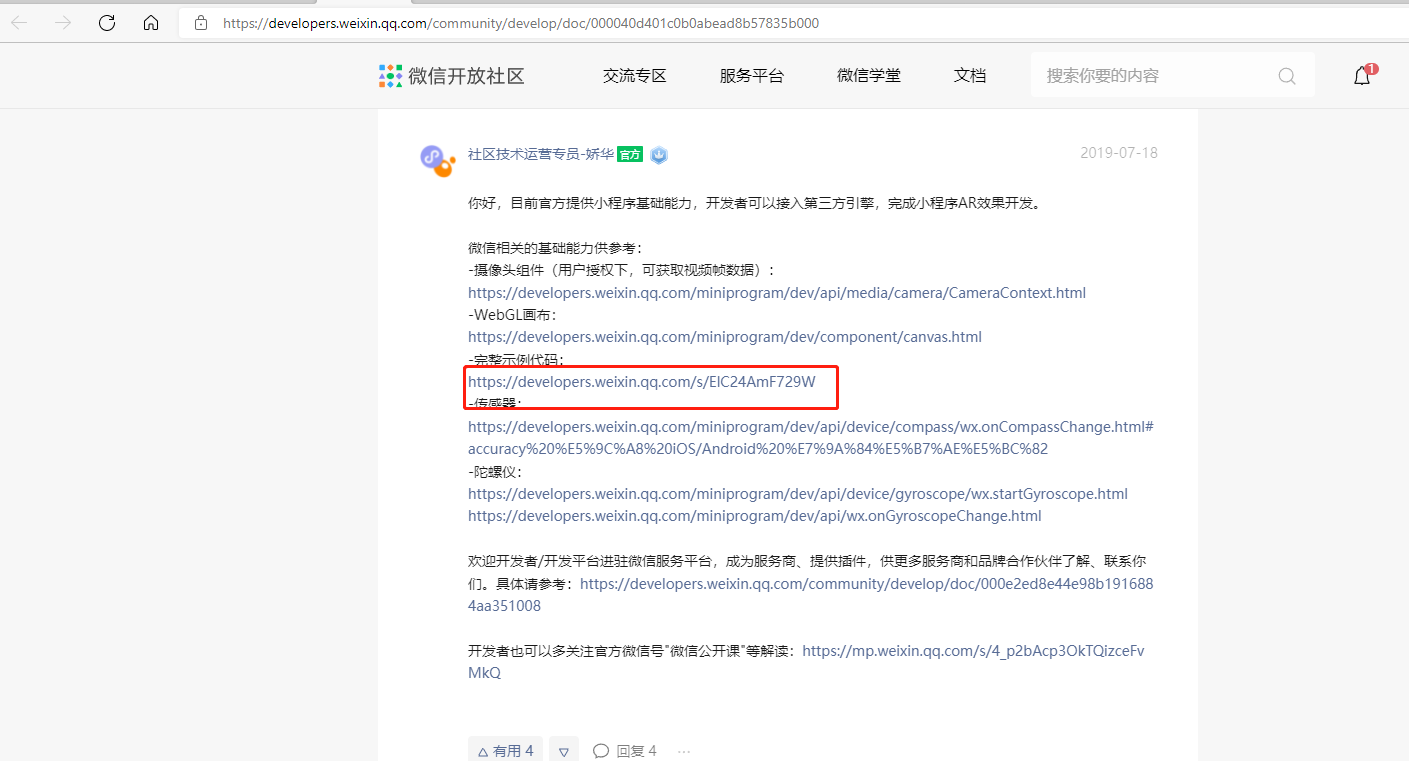The width and height of the screenshot is (1409, 761).
Task: Open the wx.onGyroscopeChange.html link
Action: pyautogui.click(x=755, y=516)
